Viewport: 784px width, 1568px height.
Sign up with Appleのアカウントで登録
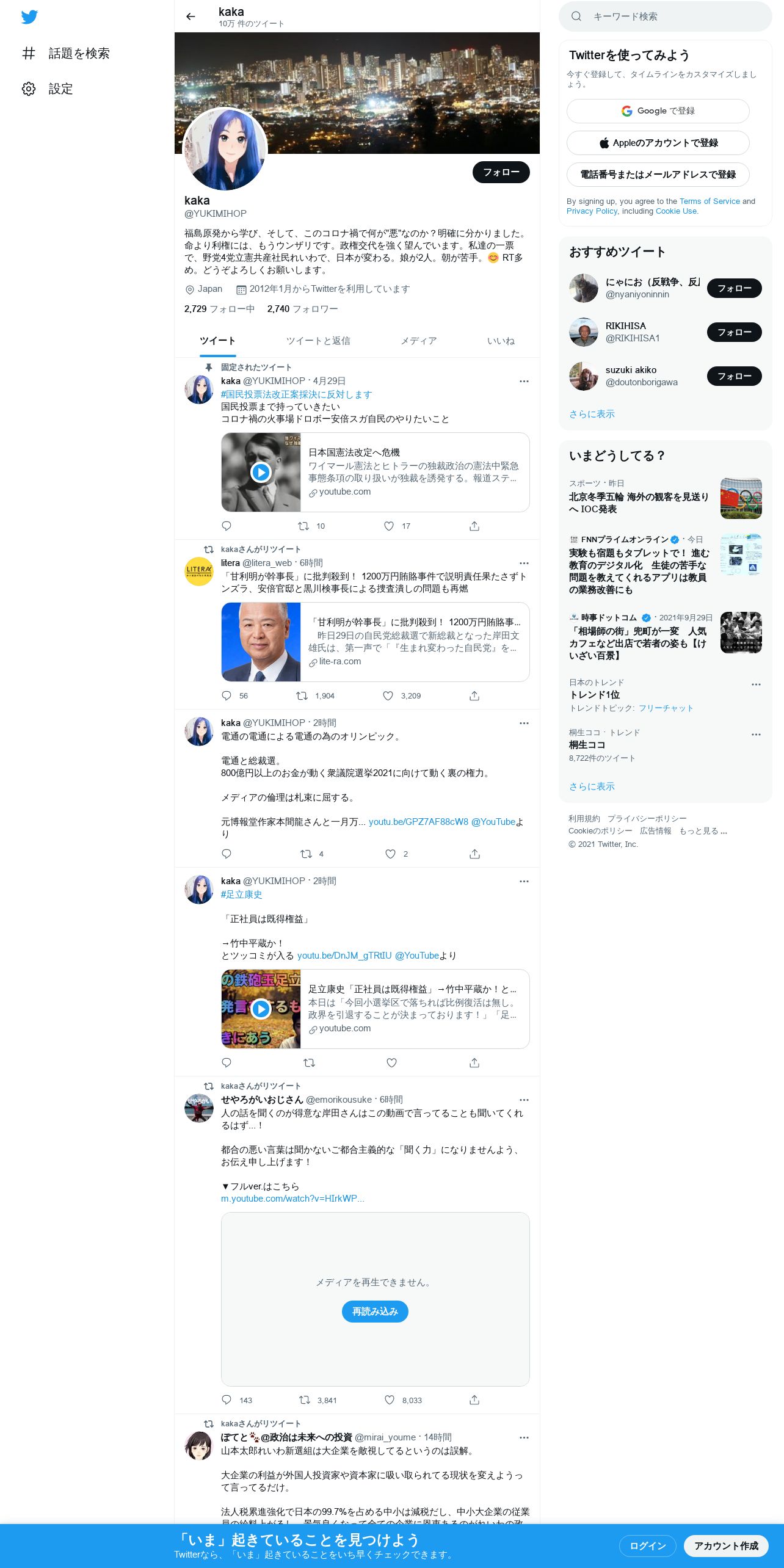[658, 143]
